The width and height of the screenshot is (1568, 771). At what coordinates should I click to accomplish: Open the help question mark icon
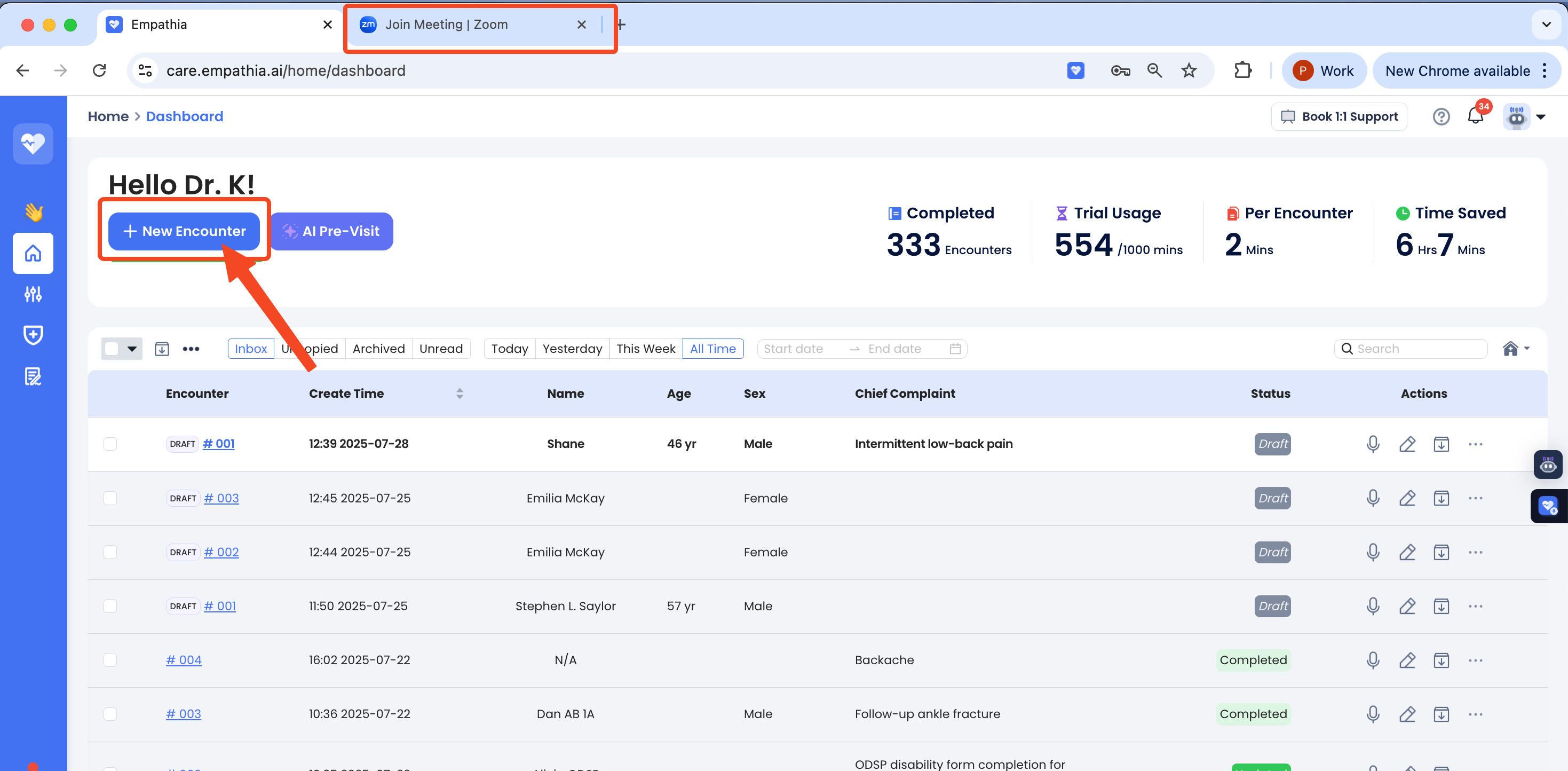1441,116
